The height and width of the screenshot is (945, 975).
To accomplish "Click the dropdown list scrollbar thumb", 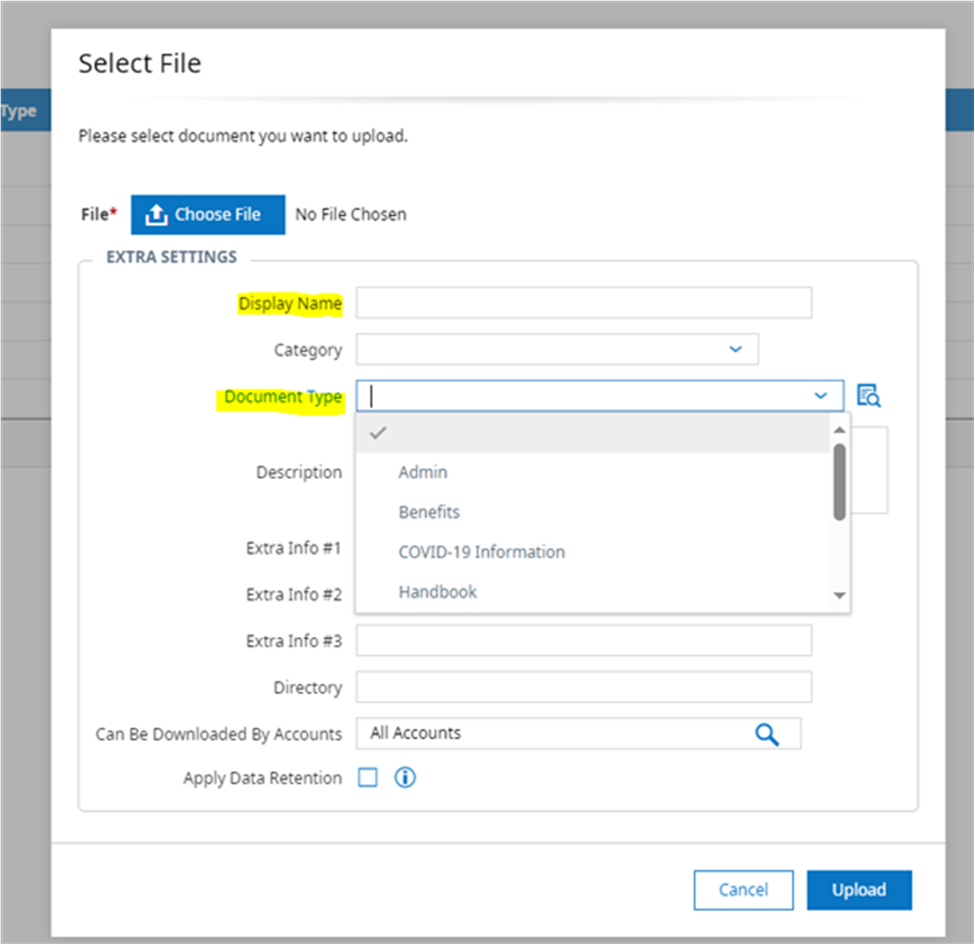I will 839,481.
